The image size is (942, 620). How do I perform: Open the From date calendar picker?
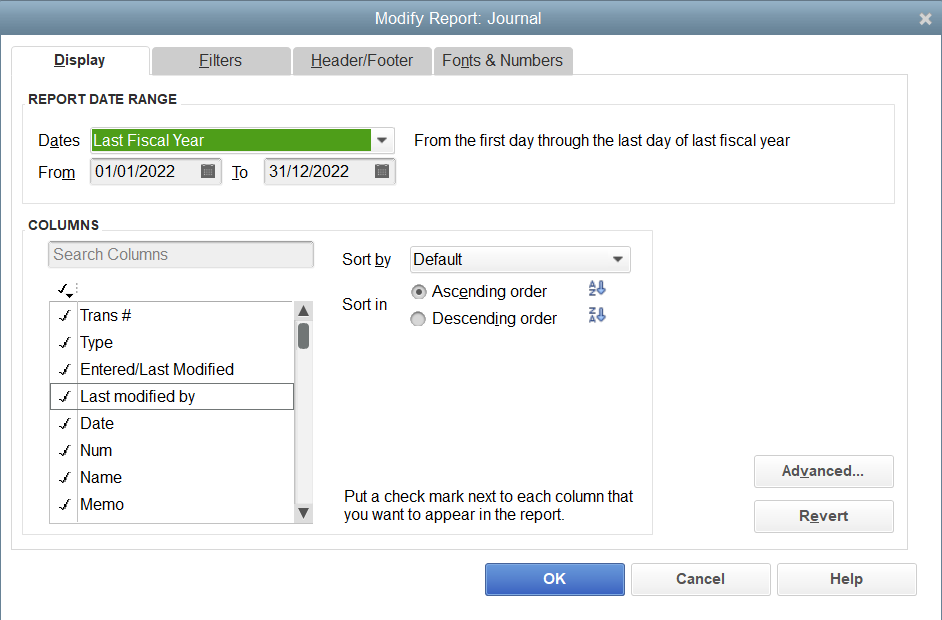[x=208, y=171]
